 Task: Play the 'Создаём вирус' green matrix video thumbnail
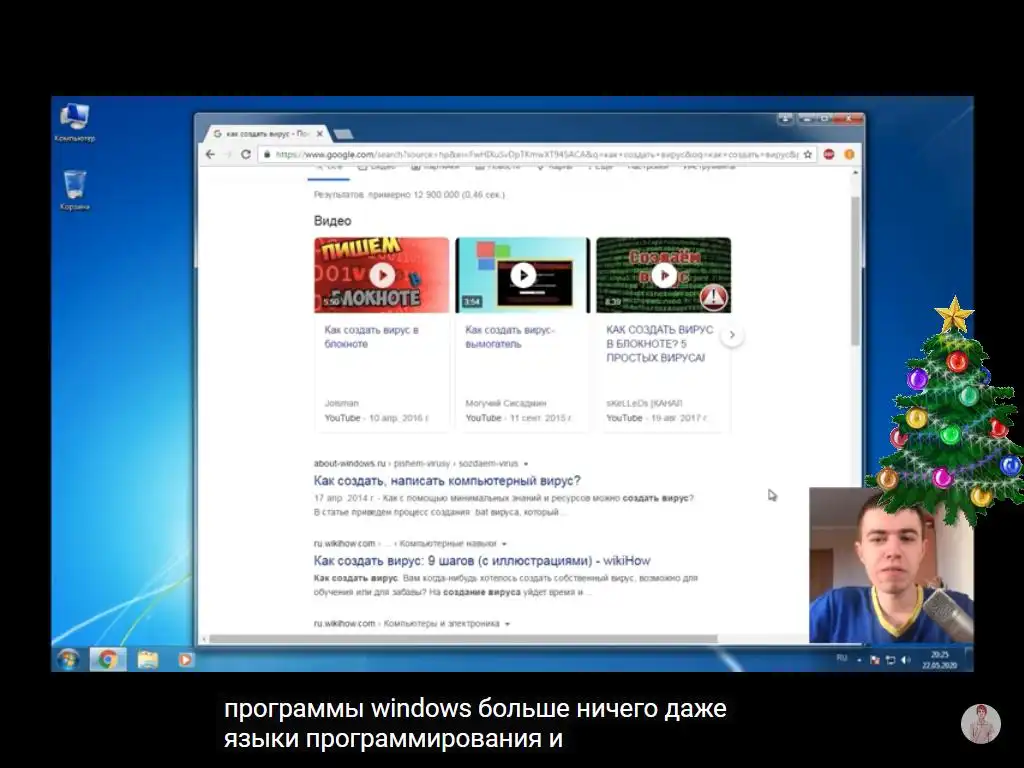tap(664, 275)
